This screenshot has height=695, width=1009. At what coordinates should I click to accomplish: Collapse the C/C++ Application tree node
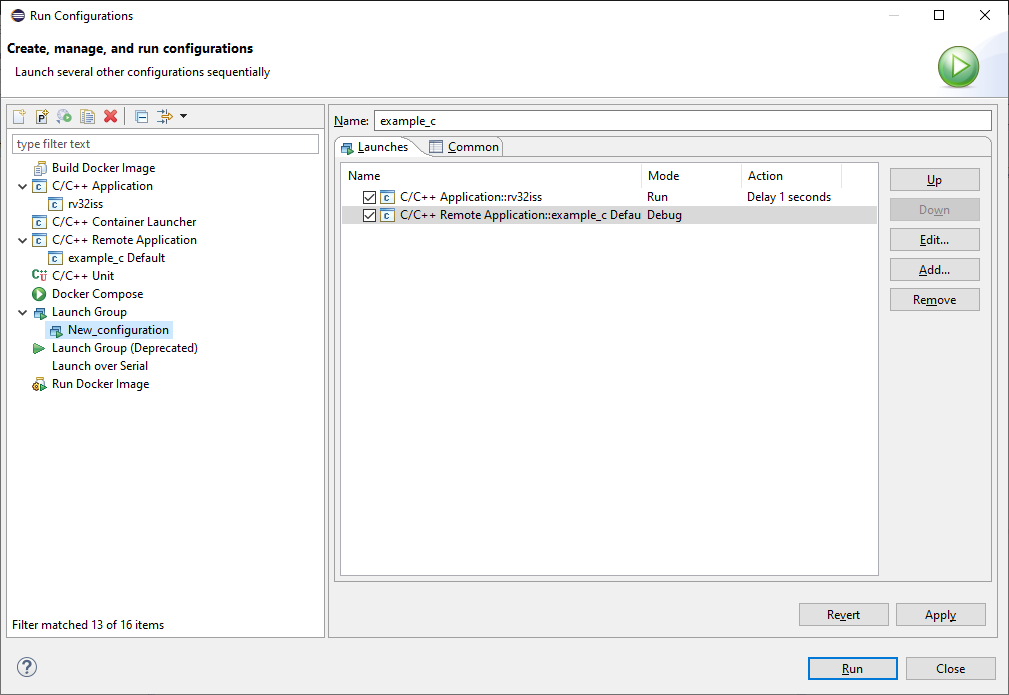pos(23,186)
